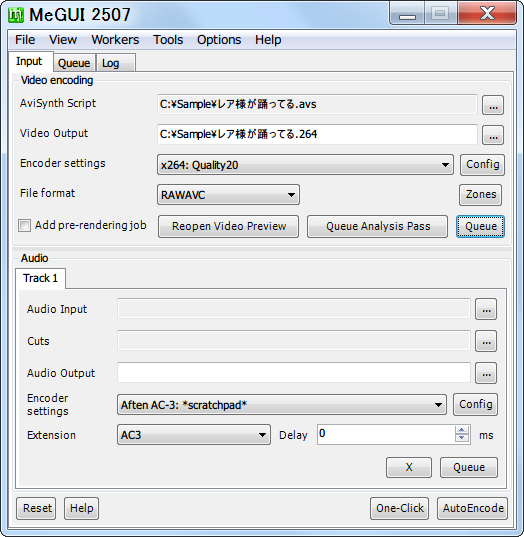Click the Cuts field
524x537 pixels.
pyautogui.click(x=294, y=340)
